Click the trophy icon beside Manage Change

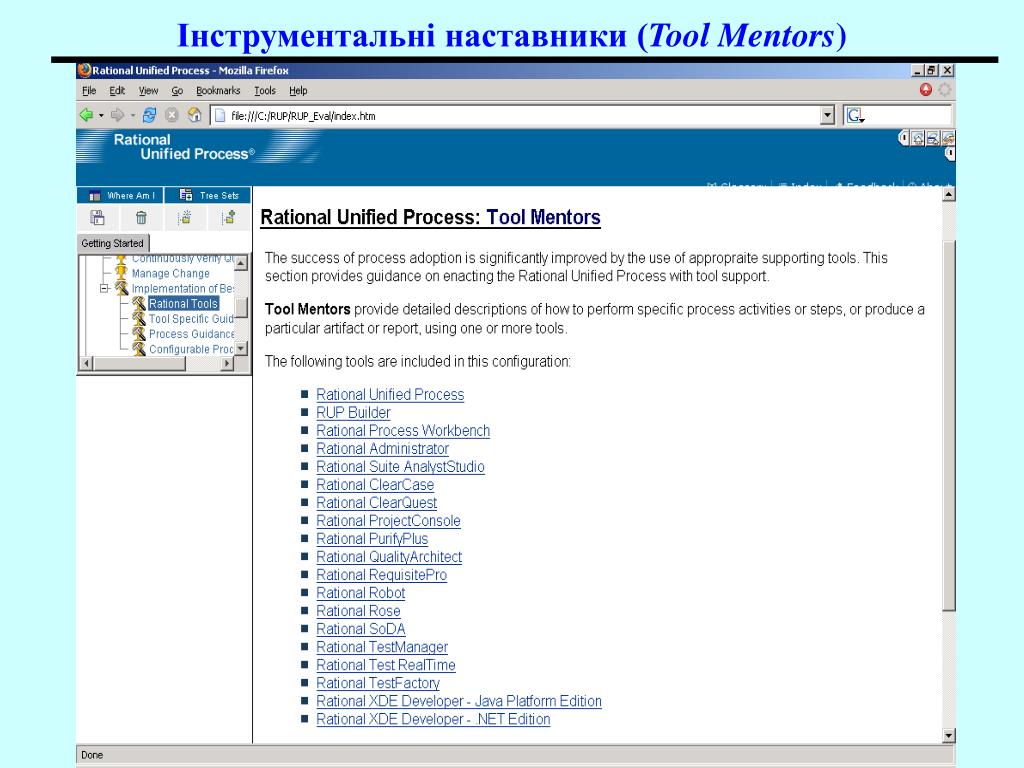coord(121,273)
